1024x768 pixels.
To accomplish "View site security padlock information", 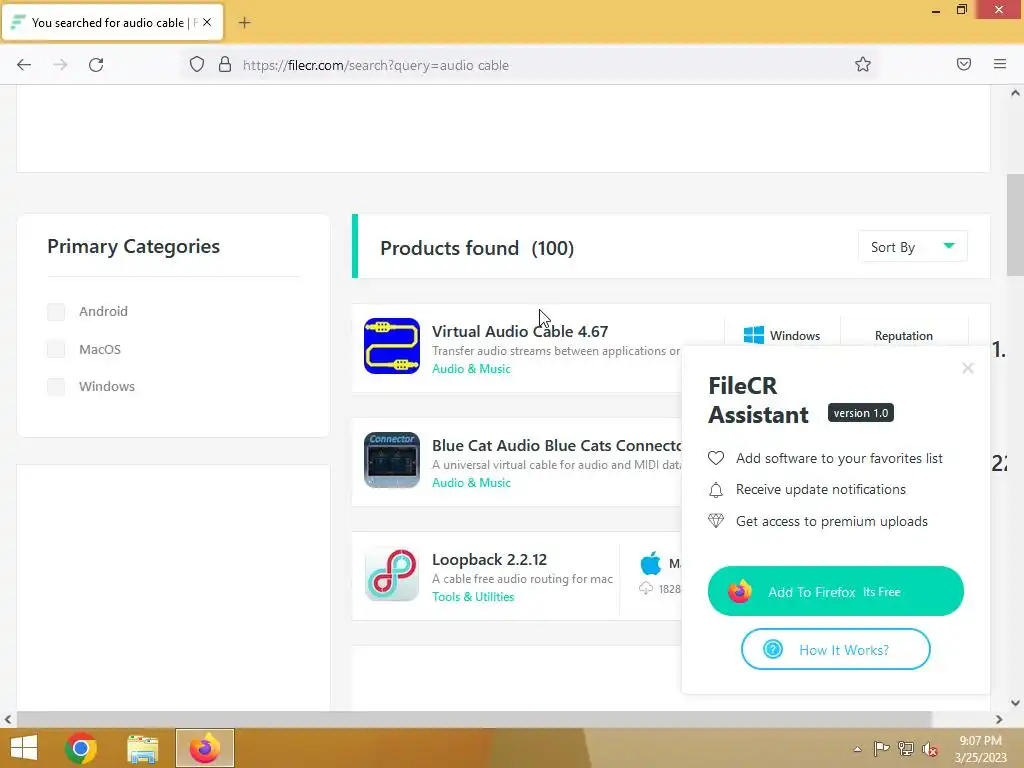I will pos(225,65).
